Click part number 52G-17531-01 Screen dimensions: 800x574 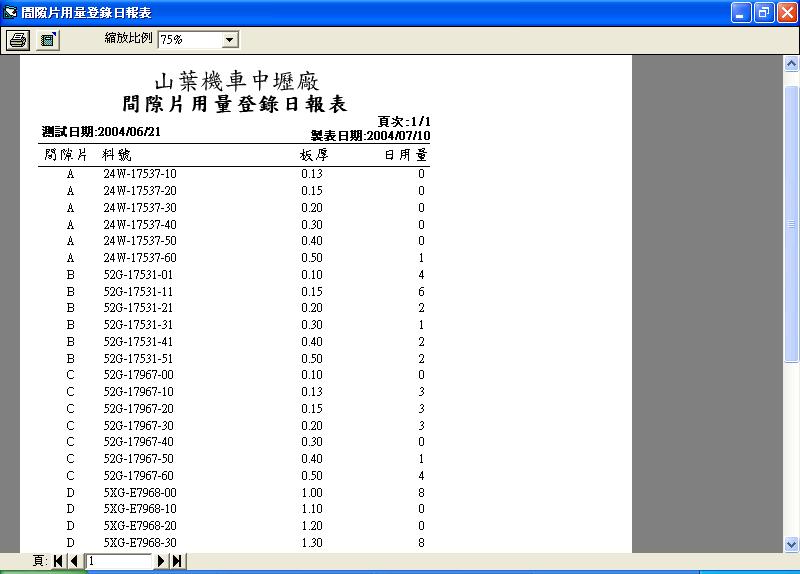[138, 274]
